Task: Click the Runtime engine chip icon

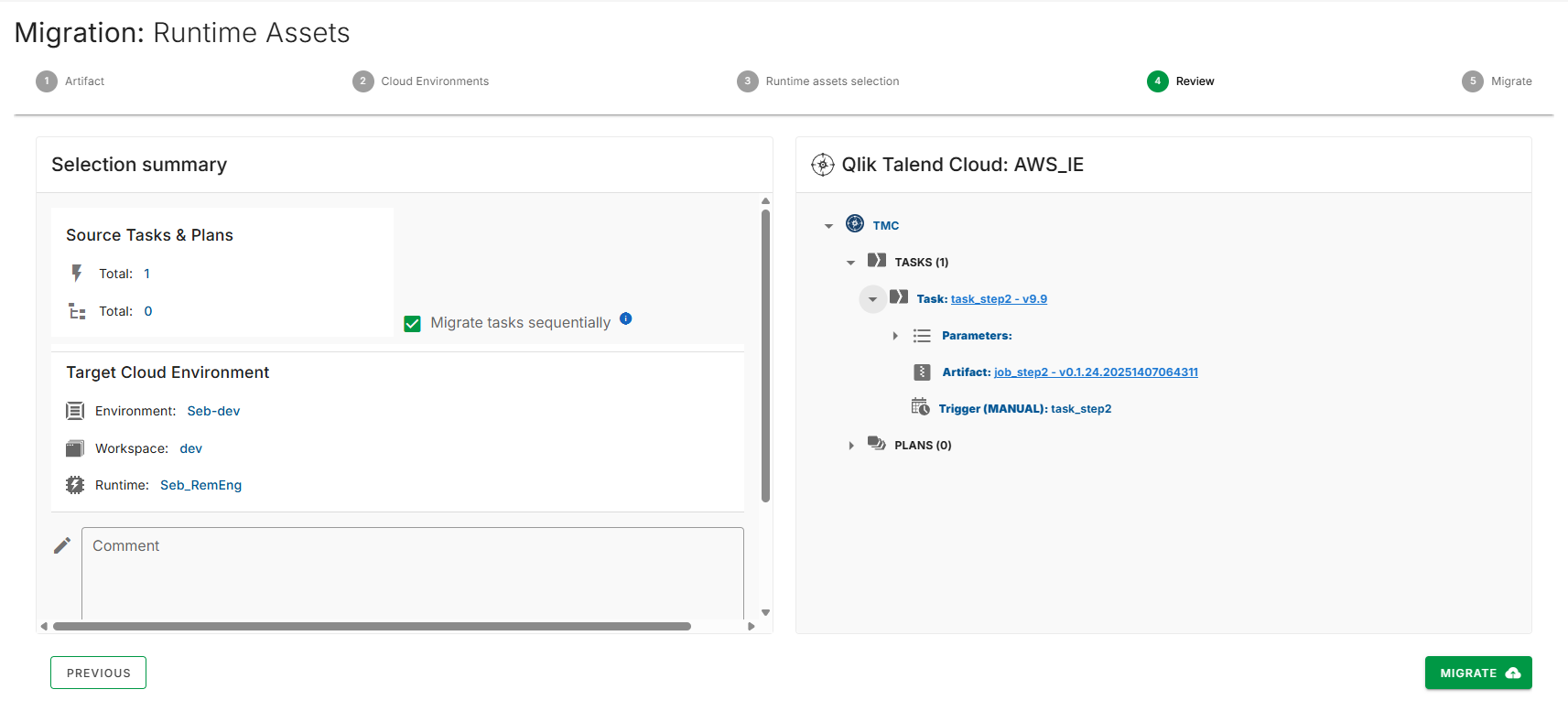Action: click(x=75, y=485)
